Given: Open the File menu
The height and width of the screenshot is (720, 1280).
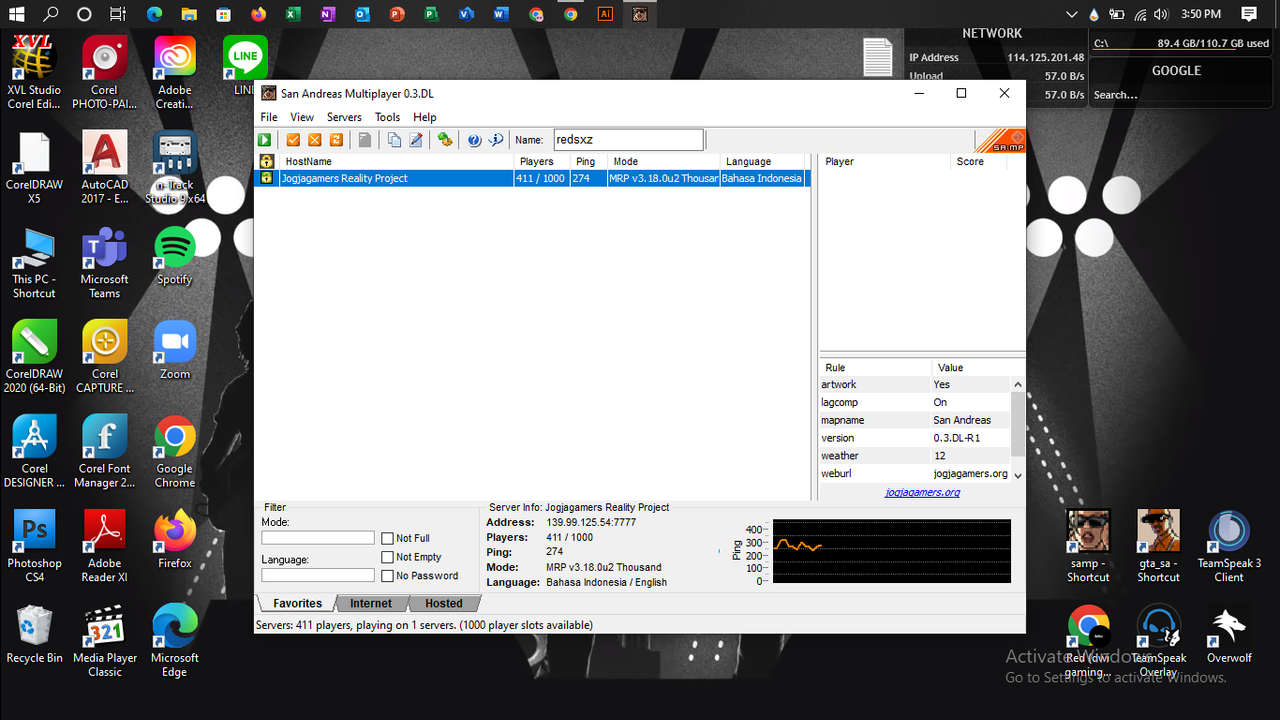Looking at the screenshot, I should [269, 117].
